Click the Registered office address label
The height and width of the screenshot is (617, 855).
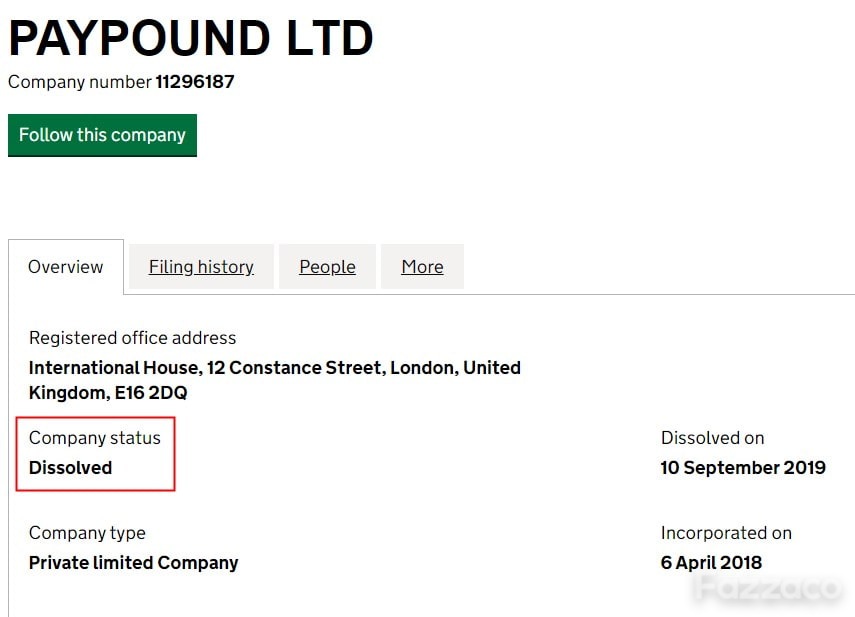click(x=133, y=338)
